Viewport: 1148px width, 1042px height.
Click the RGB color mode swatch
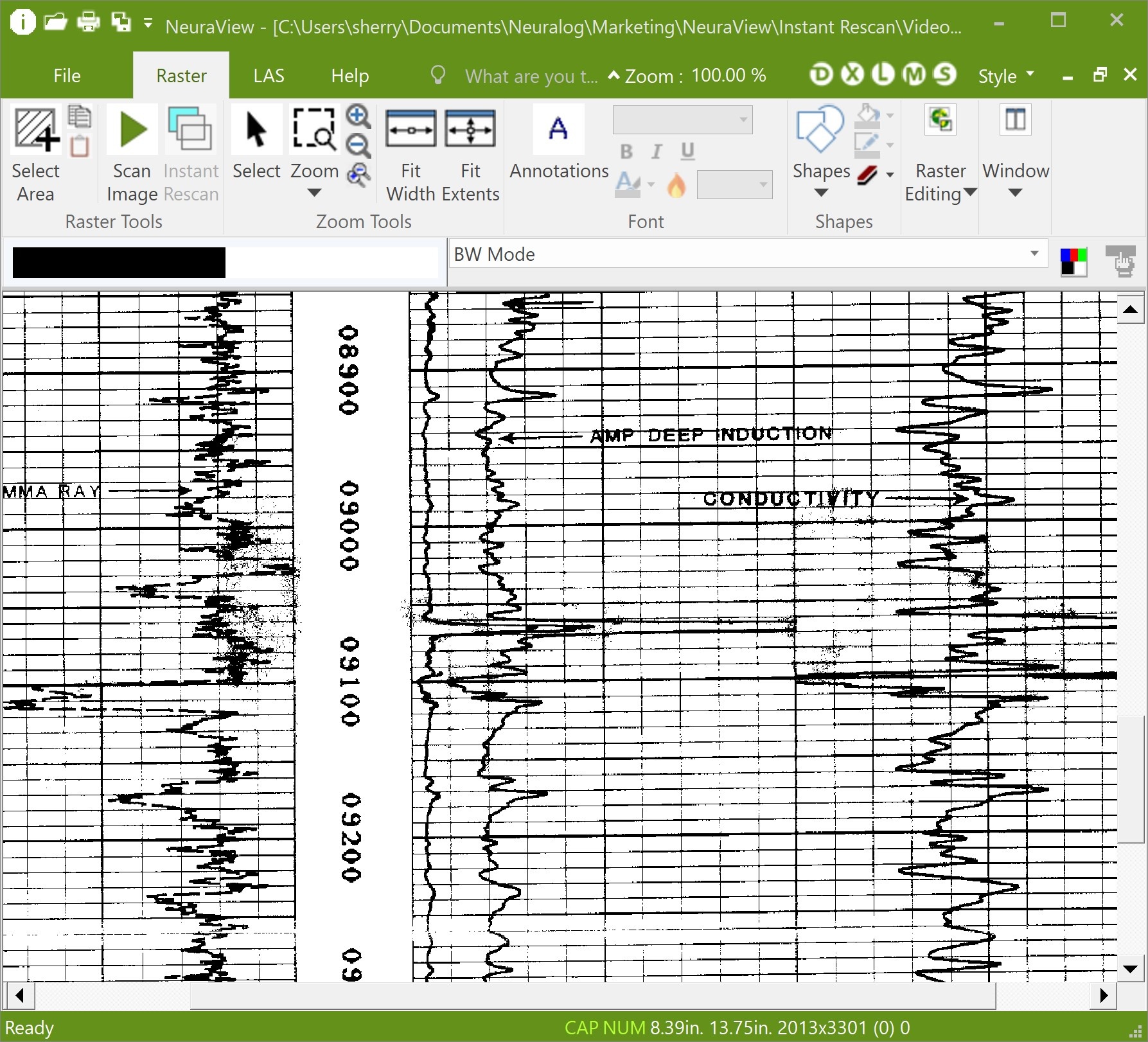tap(1073, 262)
